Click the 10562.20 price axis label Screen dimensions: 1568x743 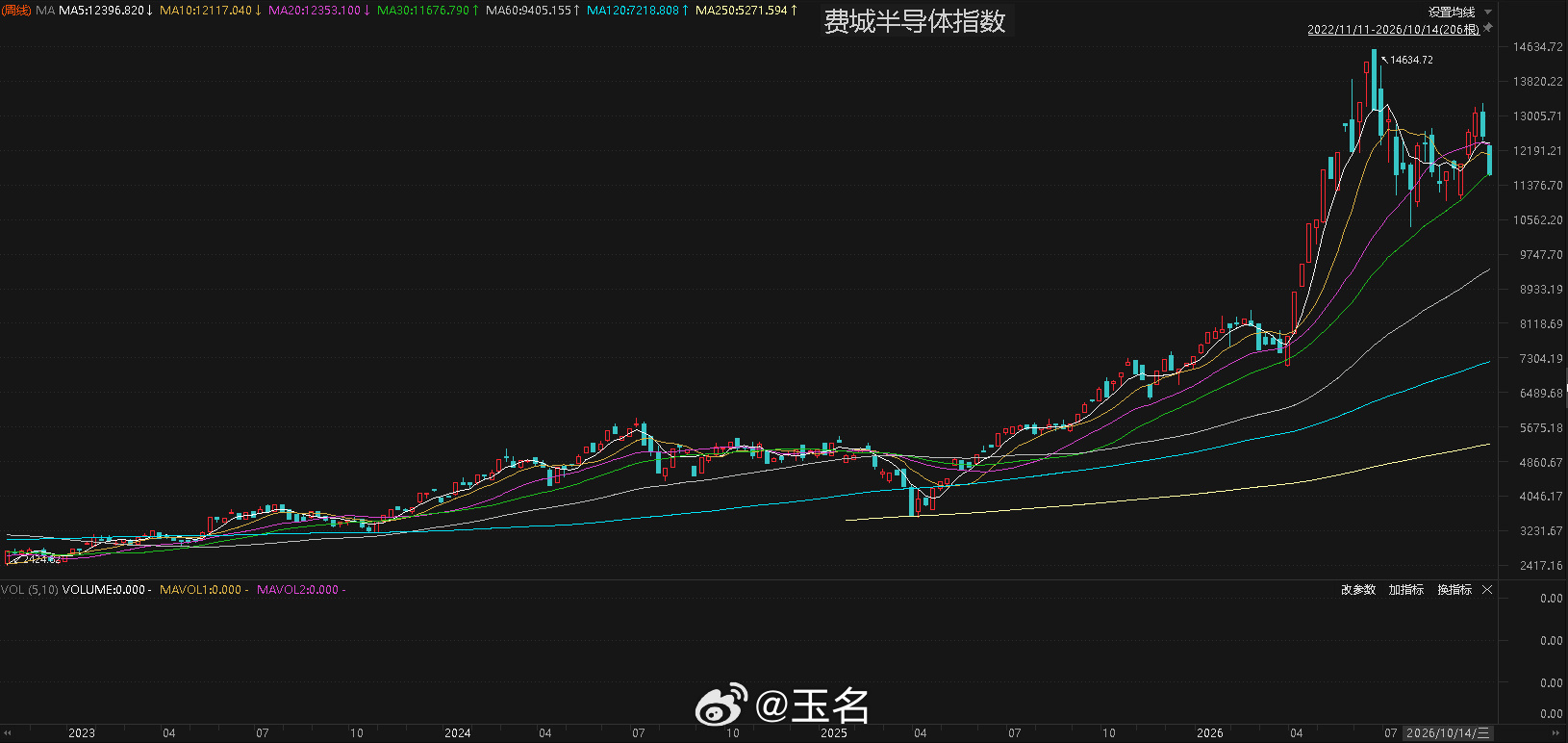point(1538,220)
